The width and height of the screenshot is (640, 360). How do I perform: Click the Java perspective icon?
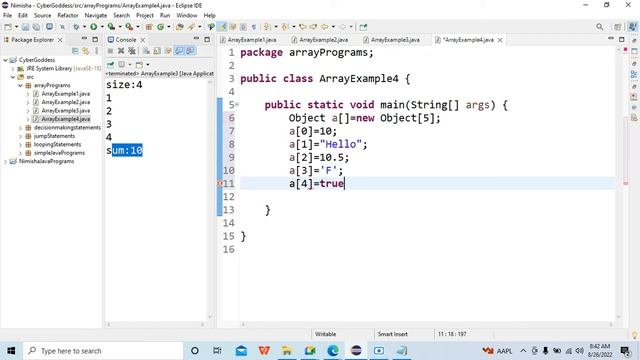[632, 27]
